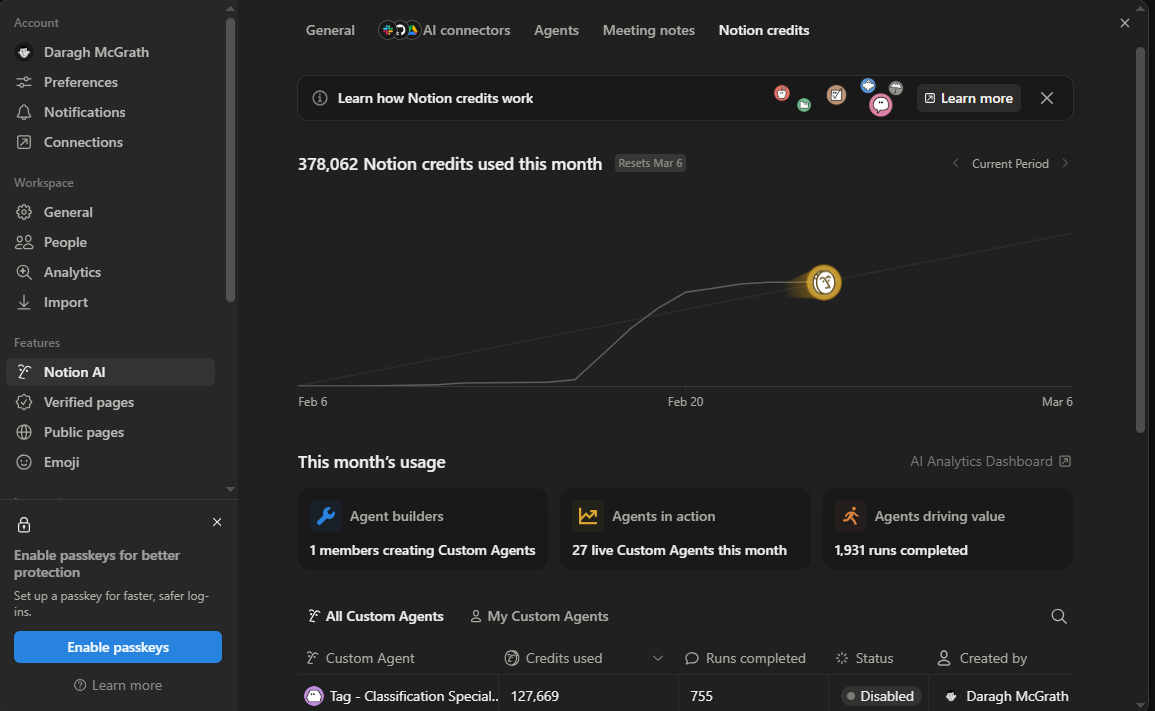Click the Disabled status badge
Image resolution: width=1155 pixels, height=711 pixels.
pyautogui.click(x=880, y=696)
